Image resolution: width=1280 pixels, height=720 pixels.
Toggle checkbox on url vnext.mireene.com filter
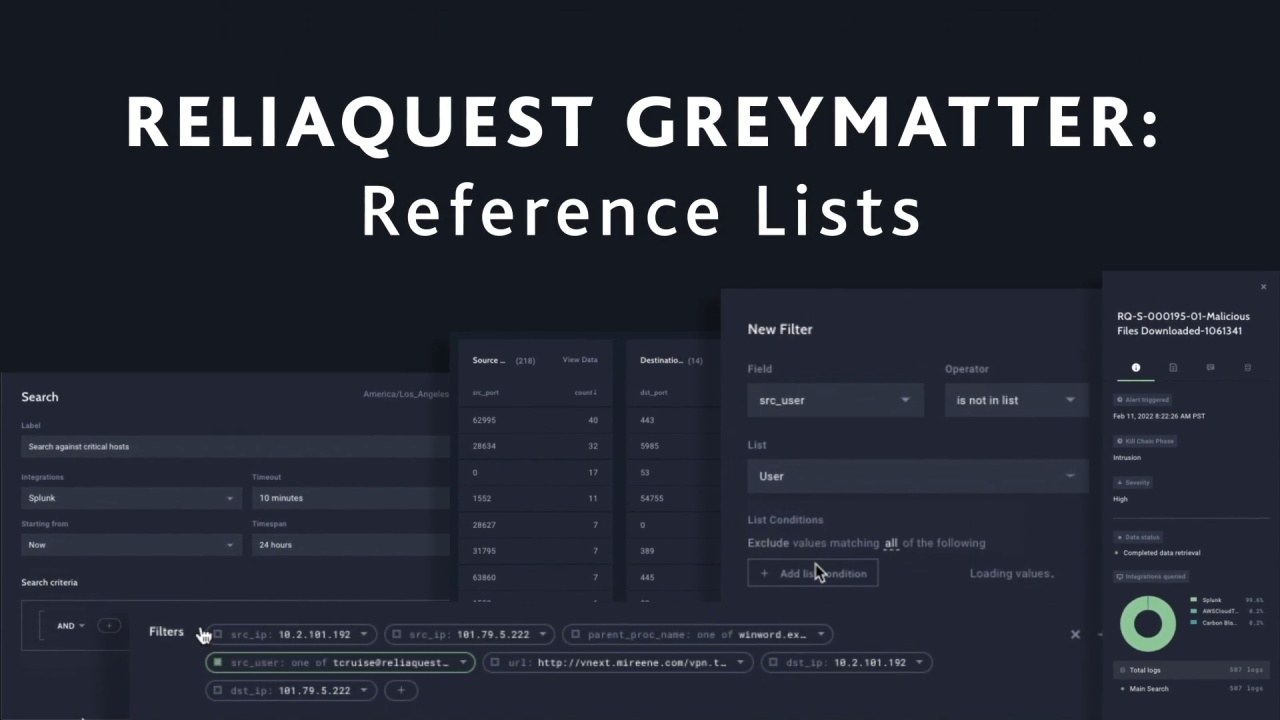pos(495,662)
